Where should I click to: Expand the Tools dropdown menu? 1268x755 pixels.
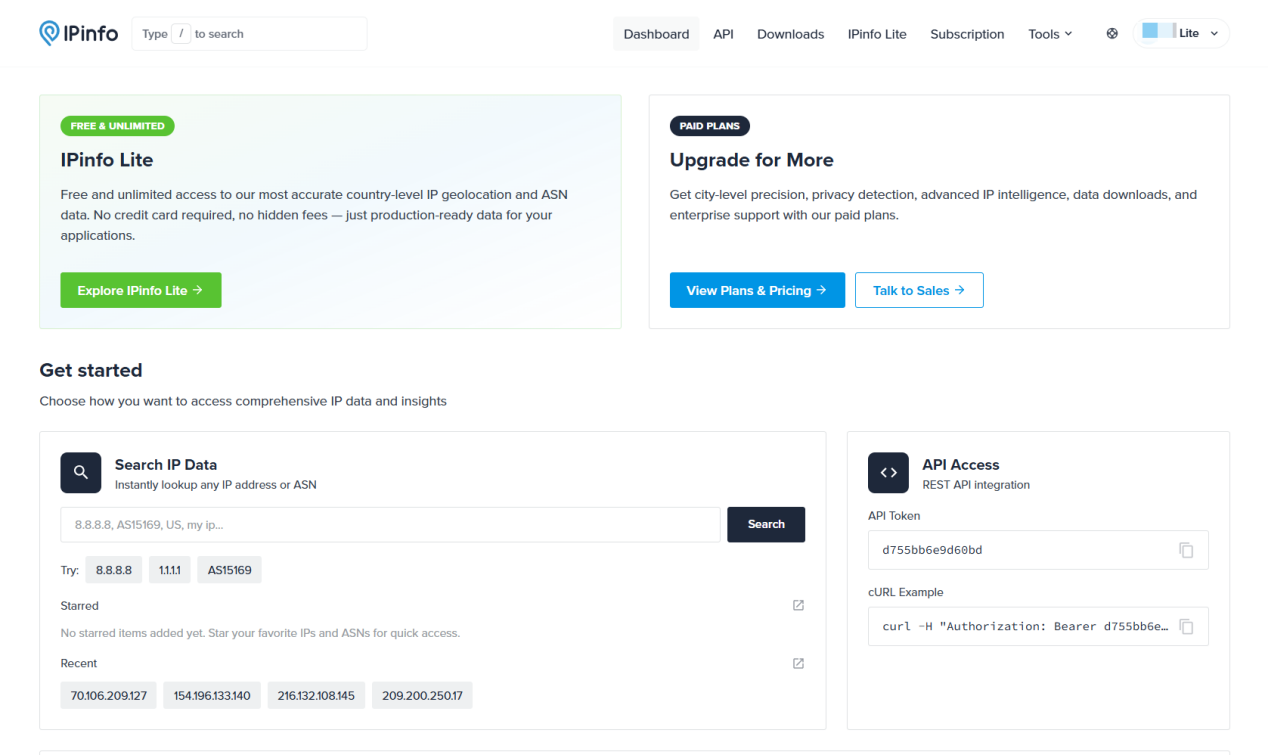pyautogui.click(x=1050, y=34)
